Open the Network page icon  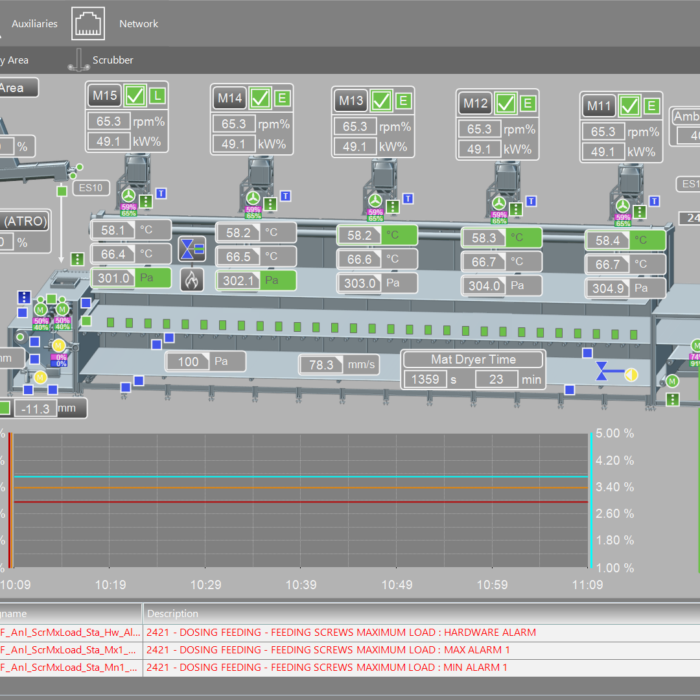(90, 22)
